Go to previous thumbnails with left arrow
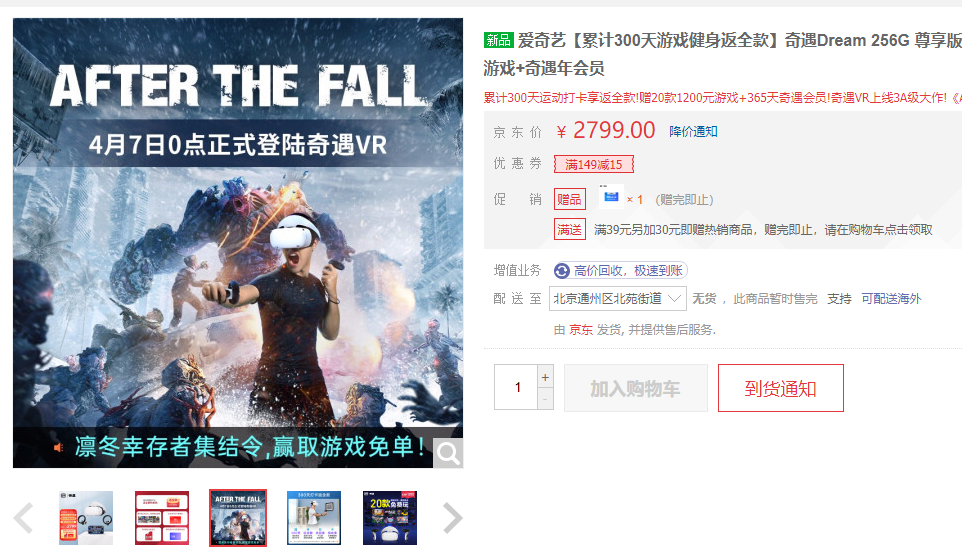 (23, 518)
